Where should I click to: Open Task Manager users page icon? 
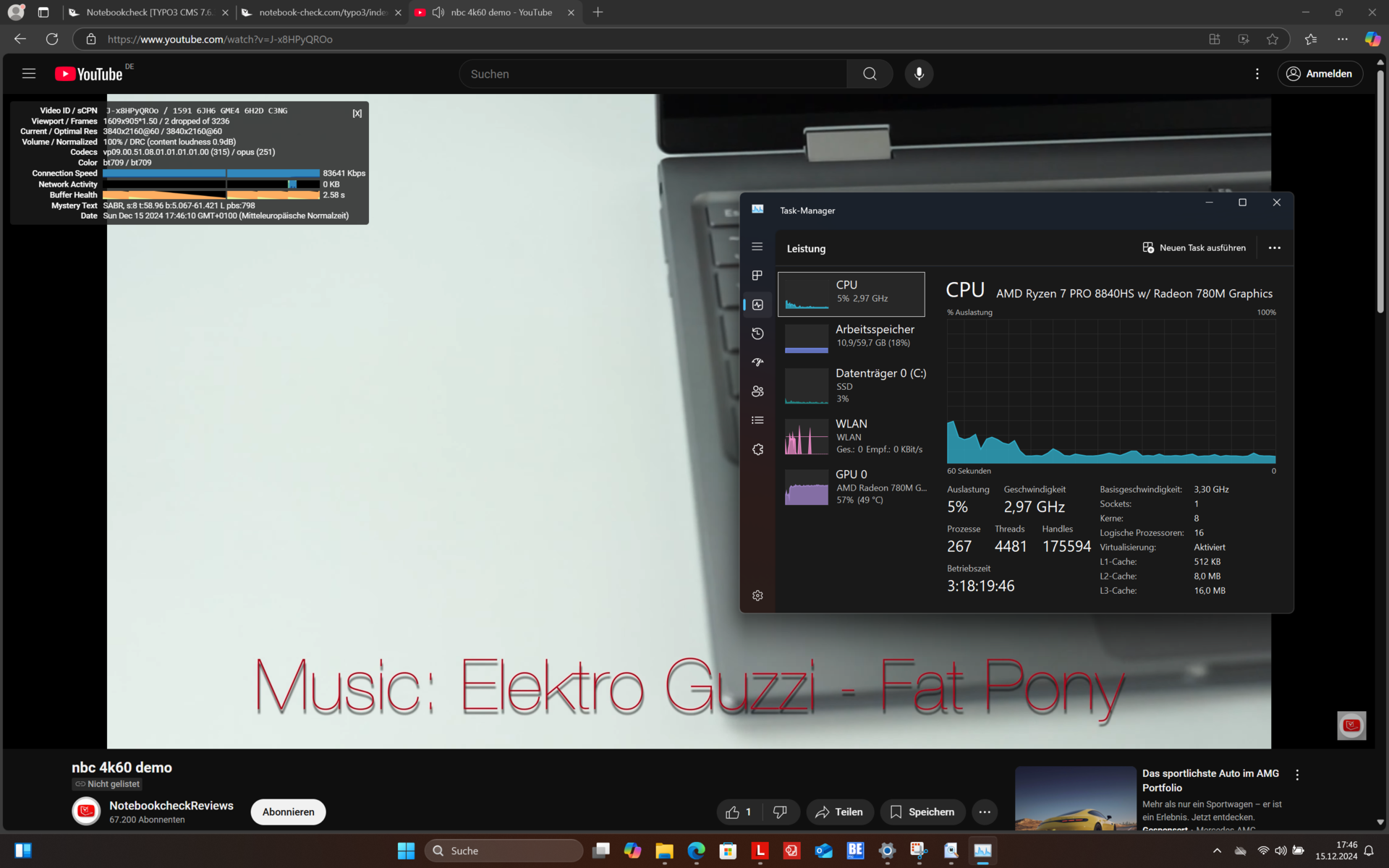click(757, 391)
